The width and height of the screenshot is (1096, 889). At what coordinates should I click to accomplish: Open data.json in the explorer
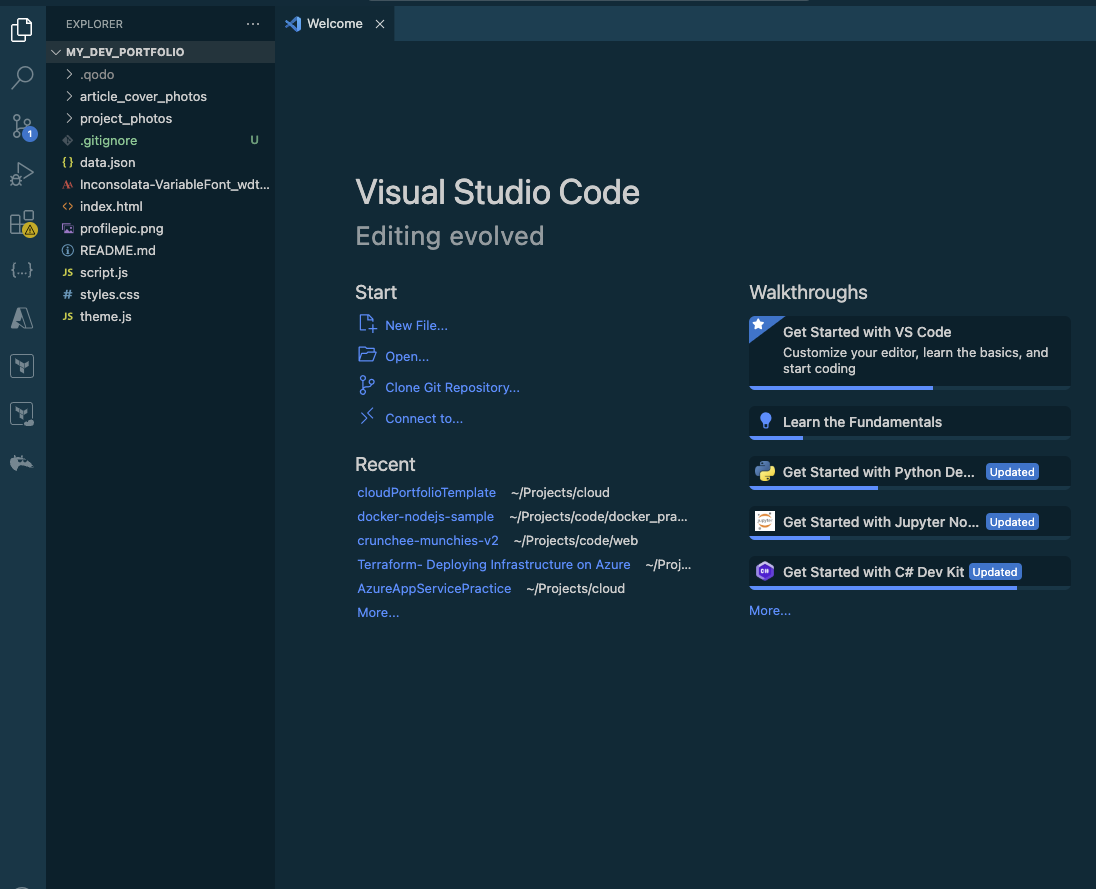tap(160, 162)
